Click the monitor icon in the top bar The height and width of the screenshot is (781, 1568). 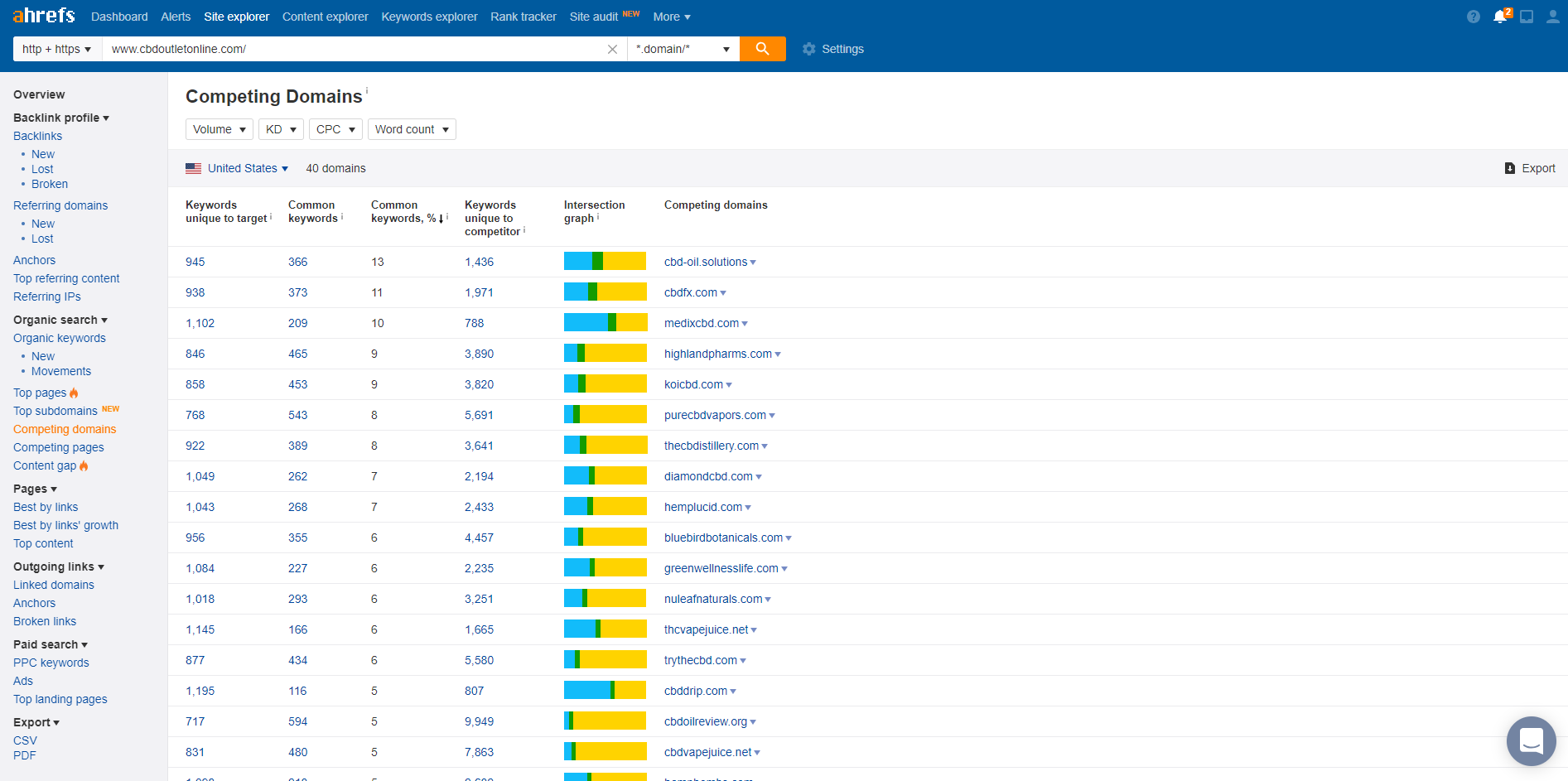(x=1527, y=17)
